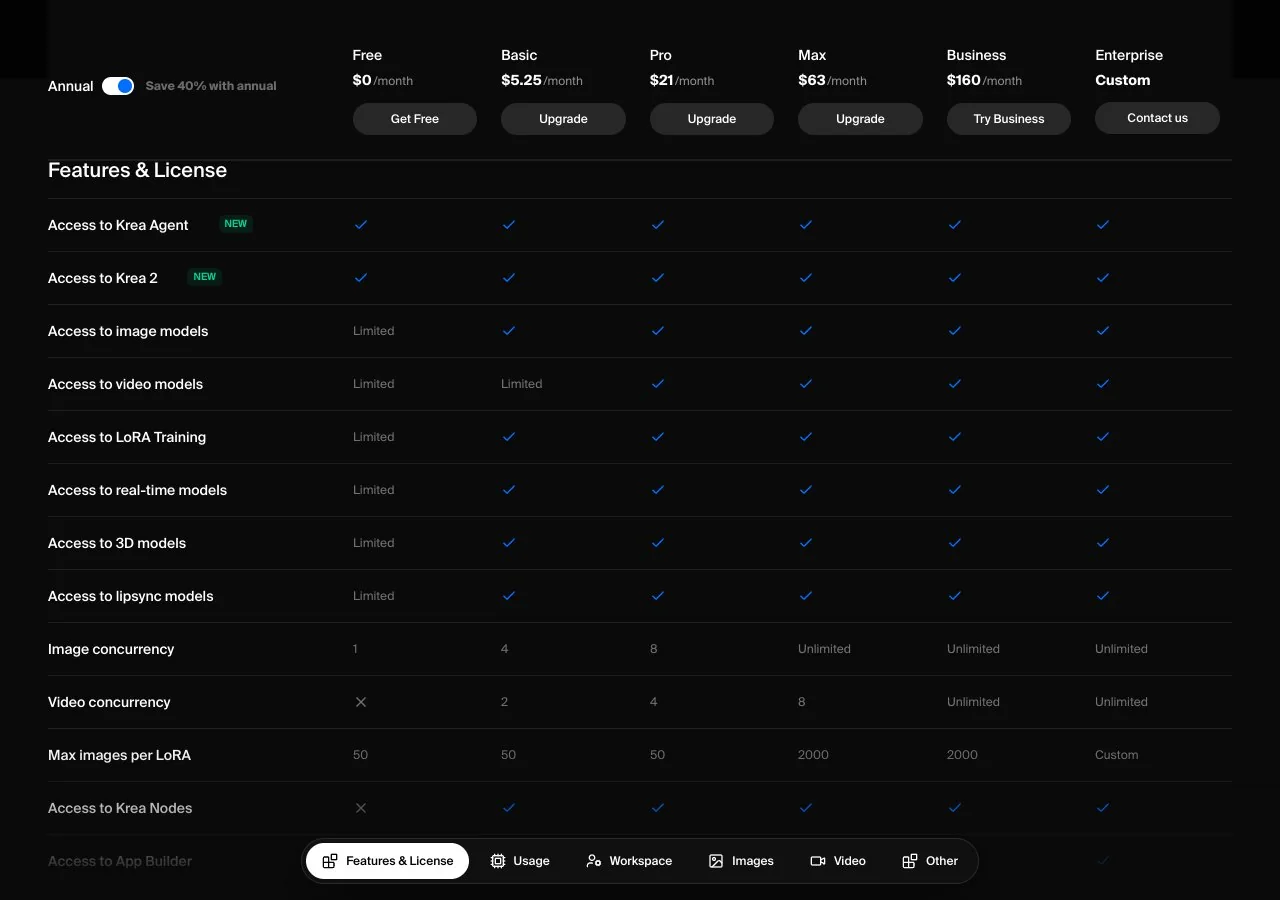Click the Enterprise checkmark for 3D models
The height and width of the screenshot is (900, 1280).
(x=1103, y=543)
